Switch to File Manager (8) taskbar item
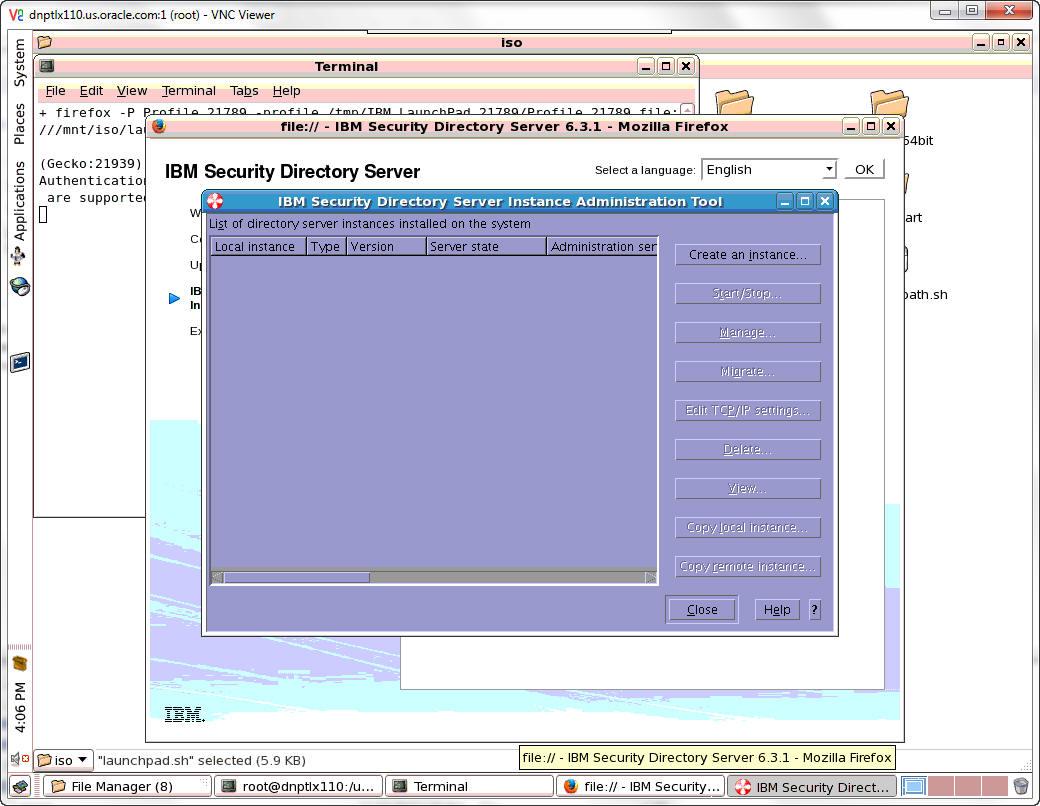The image size is (1040, 806). tap(127, 787)
